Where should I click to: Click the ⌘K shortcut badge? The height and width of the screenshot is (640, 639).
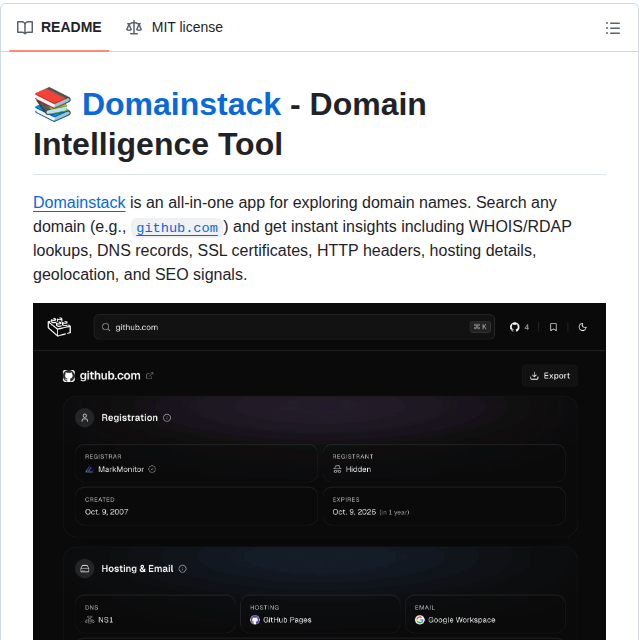pos(480,327)
